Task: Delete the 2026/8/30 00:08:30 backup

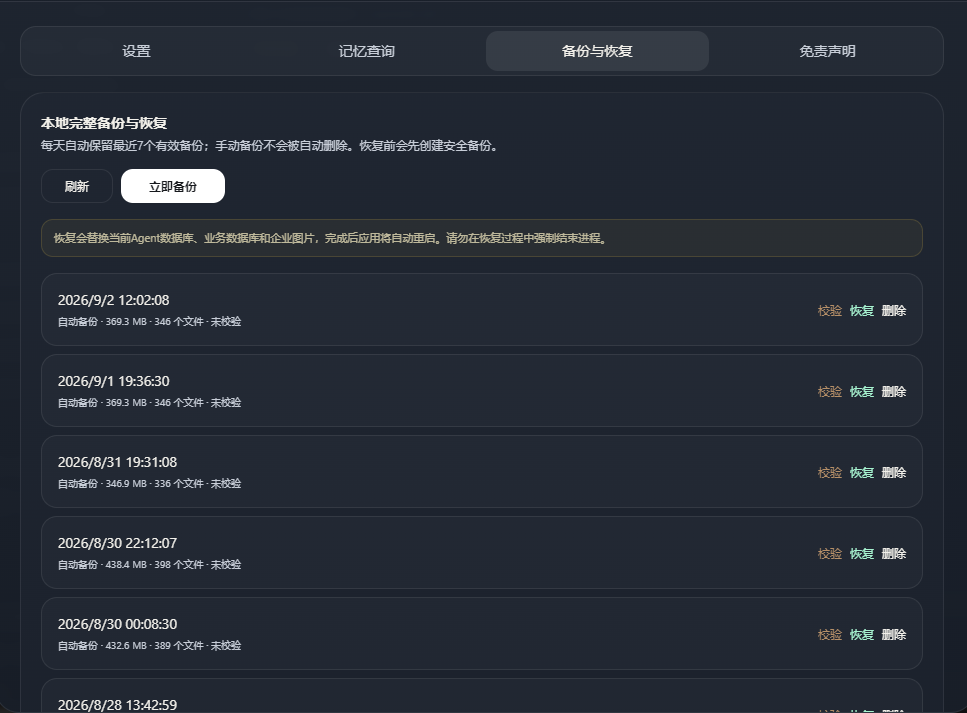Action: [894, 635]
